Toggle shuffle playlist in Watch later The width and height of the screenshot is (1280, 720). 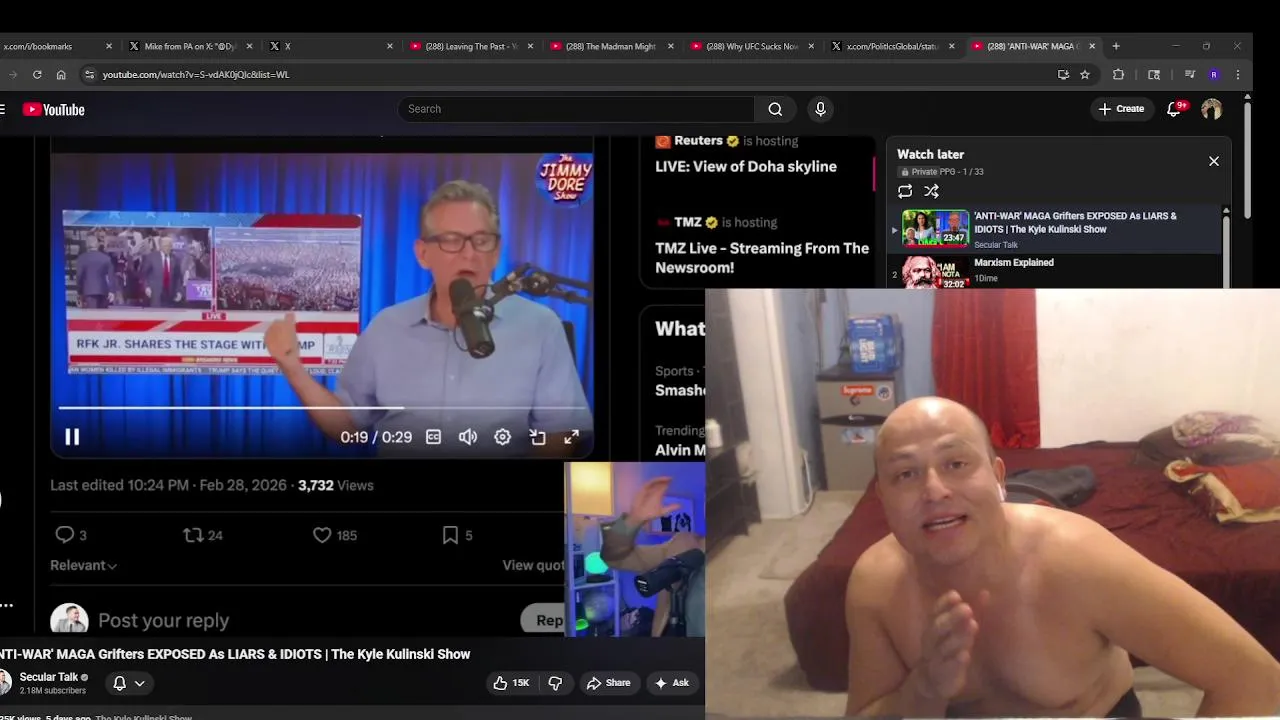[x=931, y=191]
